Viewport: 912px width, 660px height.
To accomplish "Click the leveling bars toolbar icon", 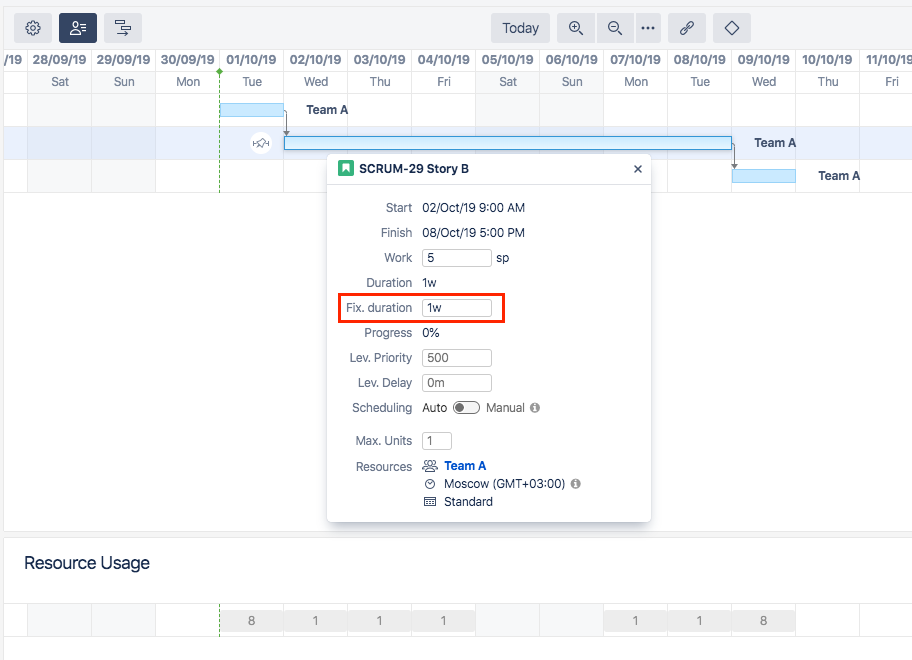I will click(123, 28).
